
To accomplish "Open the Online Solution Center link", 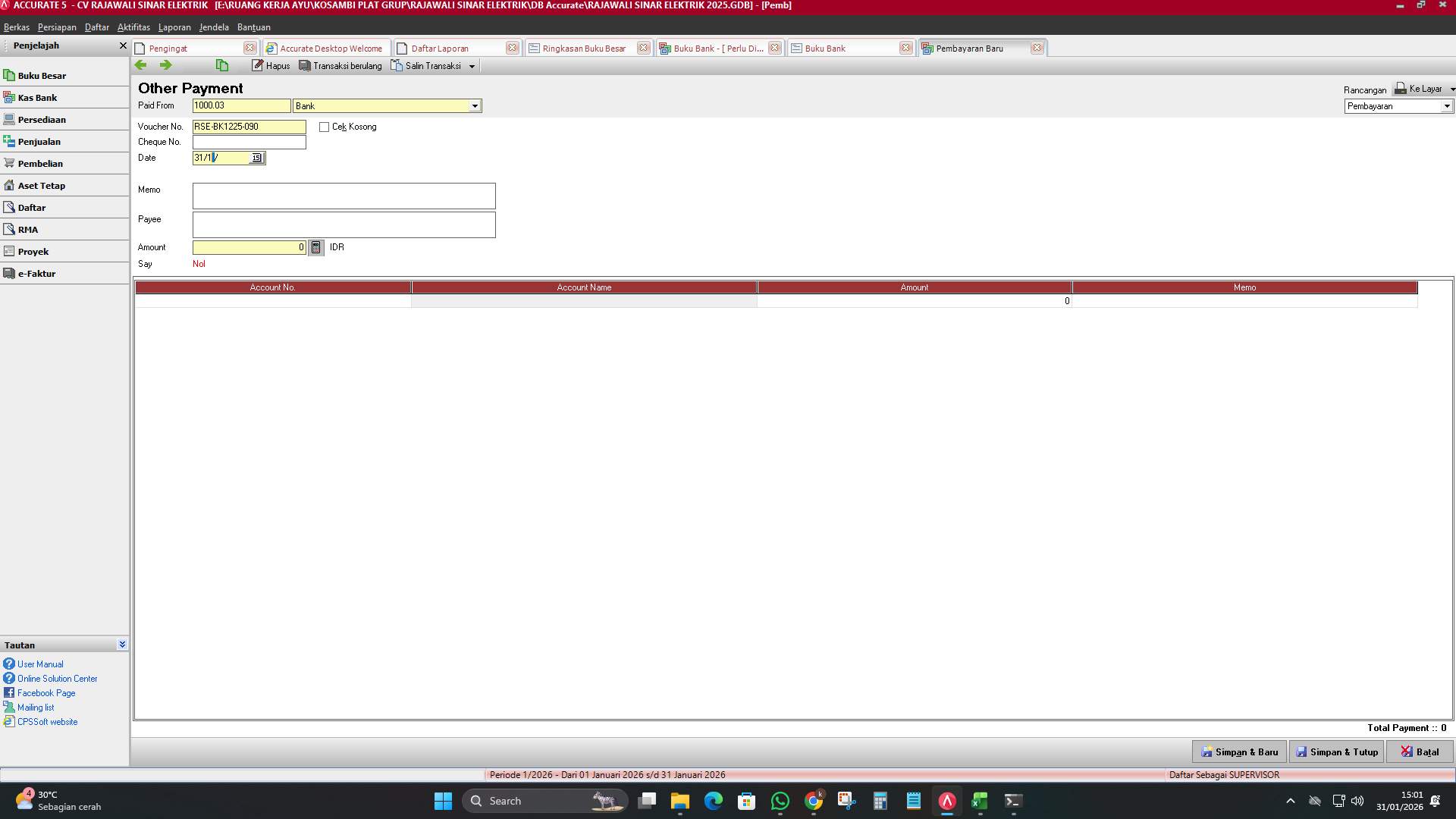I will point(57,678).
